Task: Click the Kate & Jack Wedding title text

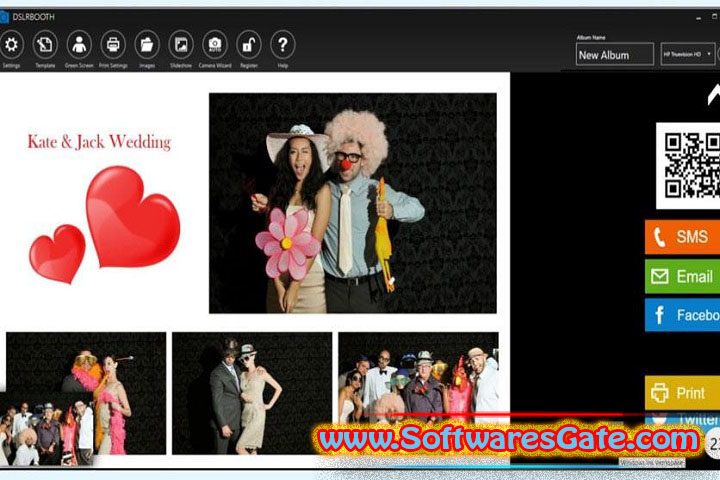Action: 99,142
